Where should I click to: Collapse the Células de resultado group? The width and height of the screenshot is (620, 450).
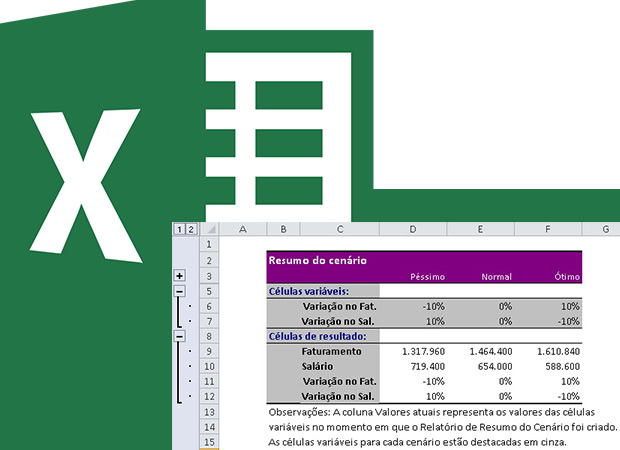tap(180, 337)
